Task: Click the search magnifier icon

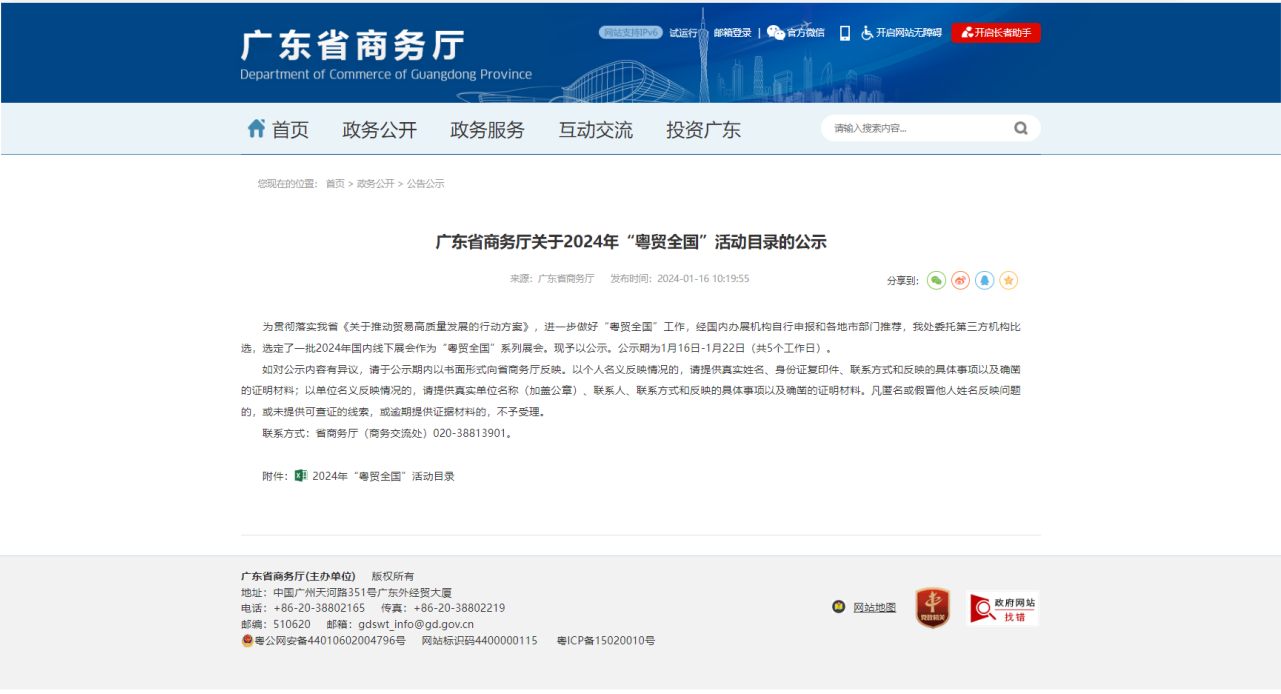Action: point(1020,128)
